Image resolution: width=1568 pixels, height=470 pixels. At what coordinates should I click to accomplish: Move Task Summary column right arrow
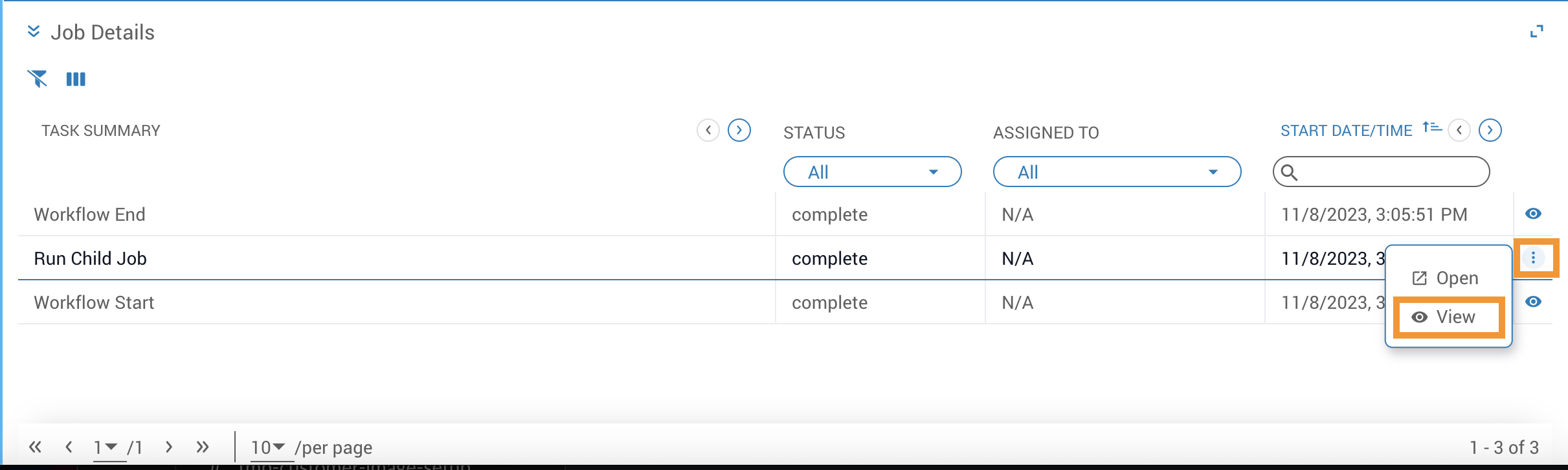pyautogui.click(x=739, y=130)
